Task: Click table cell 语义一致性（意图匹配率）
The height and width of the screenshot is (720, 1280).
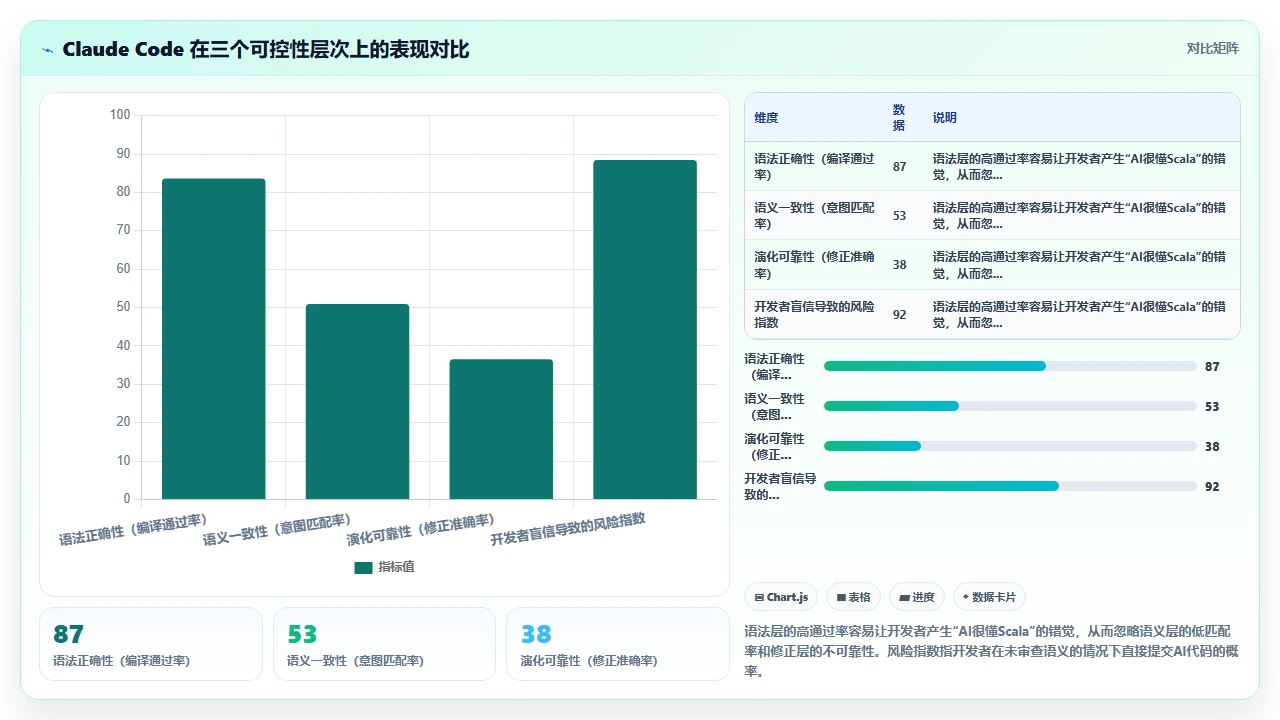Action: (814, 216)
